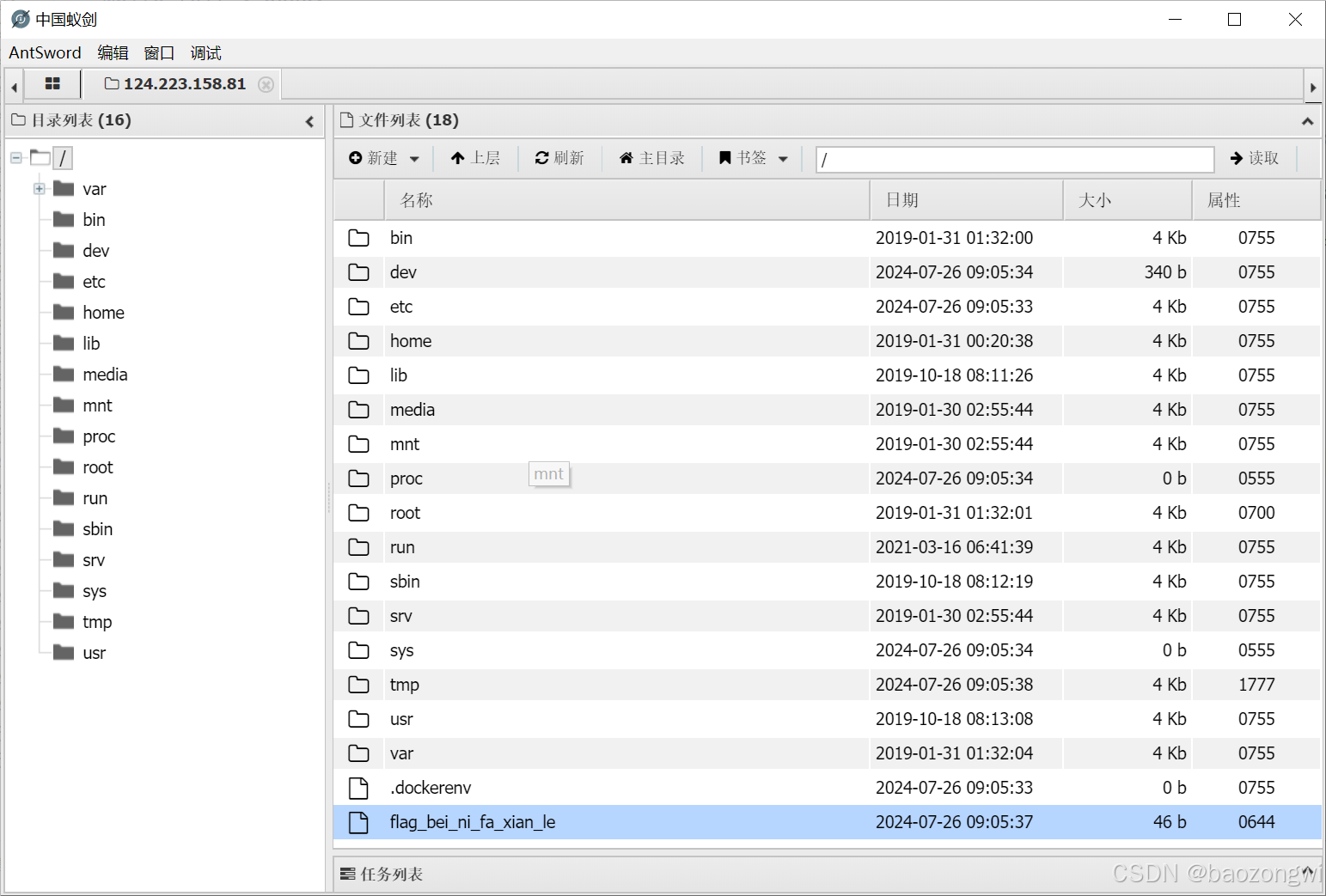Select srv folder icon in directory tree
1326x896 pixels.
tap(64, 559)
